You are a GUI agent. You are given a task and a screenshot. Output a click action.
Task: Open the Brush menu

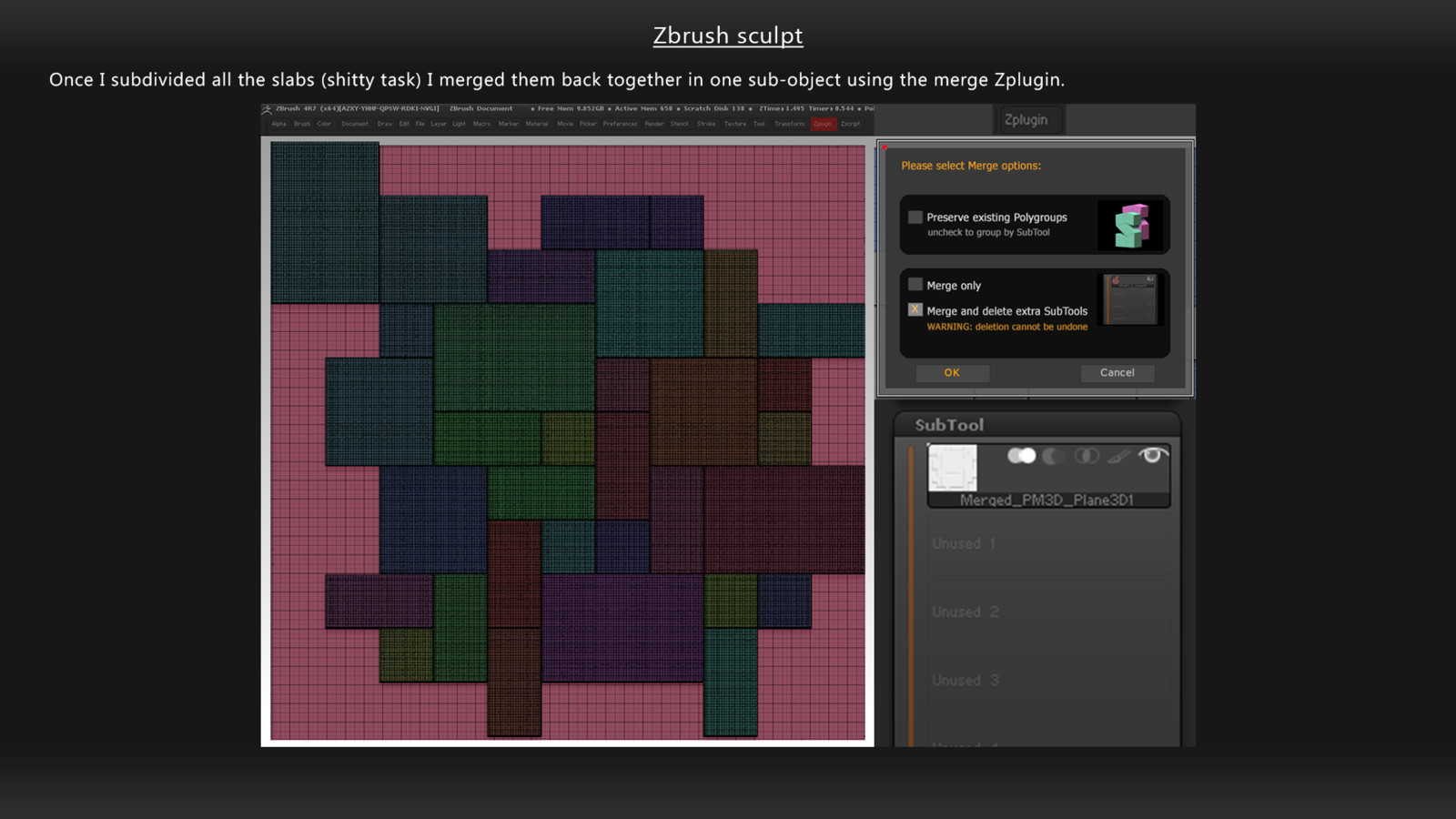[x=302, y=124]
